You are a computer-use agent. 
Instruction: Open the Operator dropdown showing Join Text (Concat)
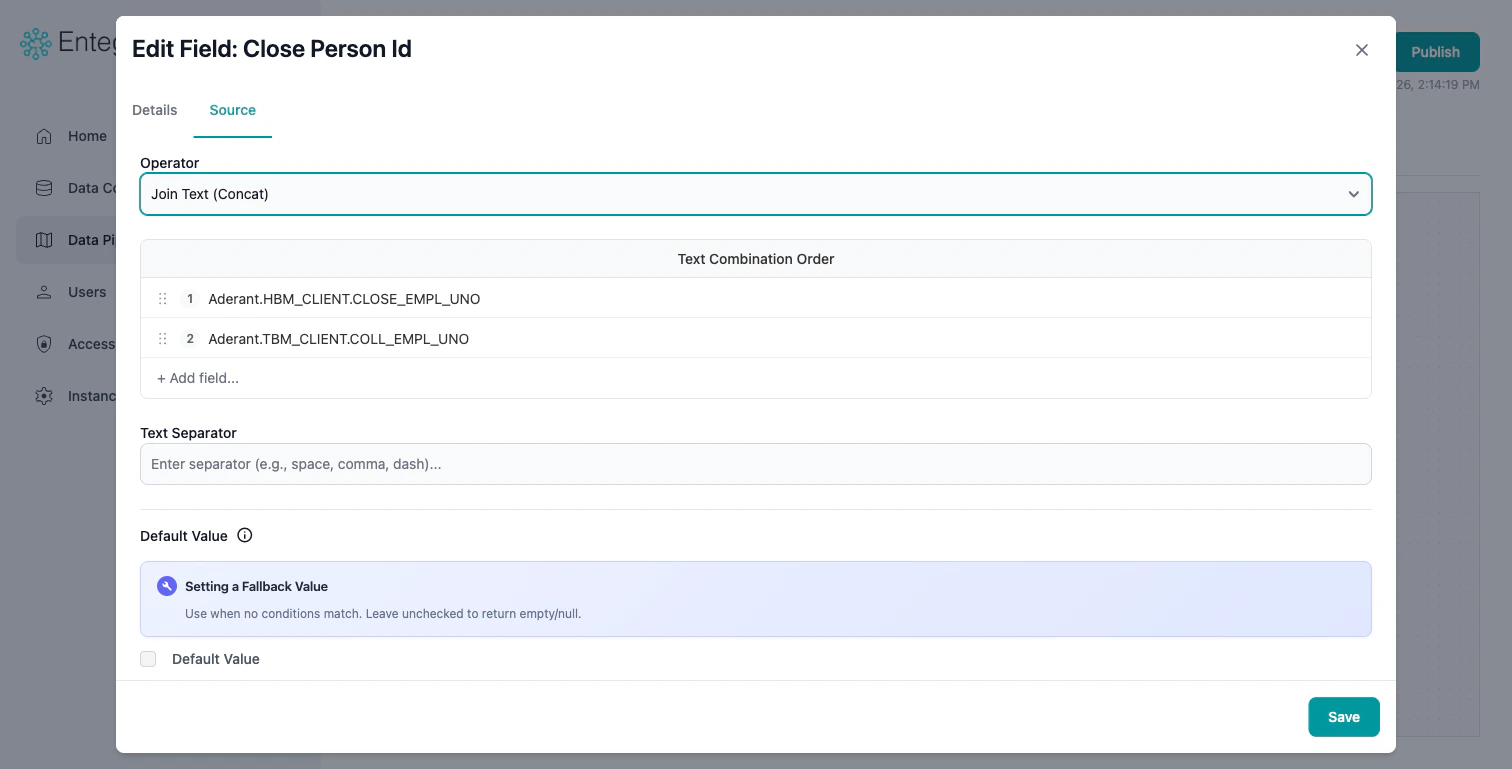(x=756, y=194)
